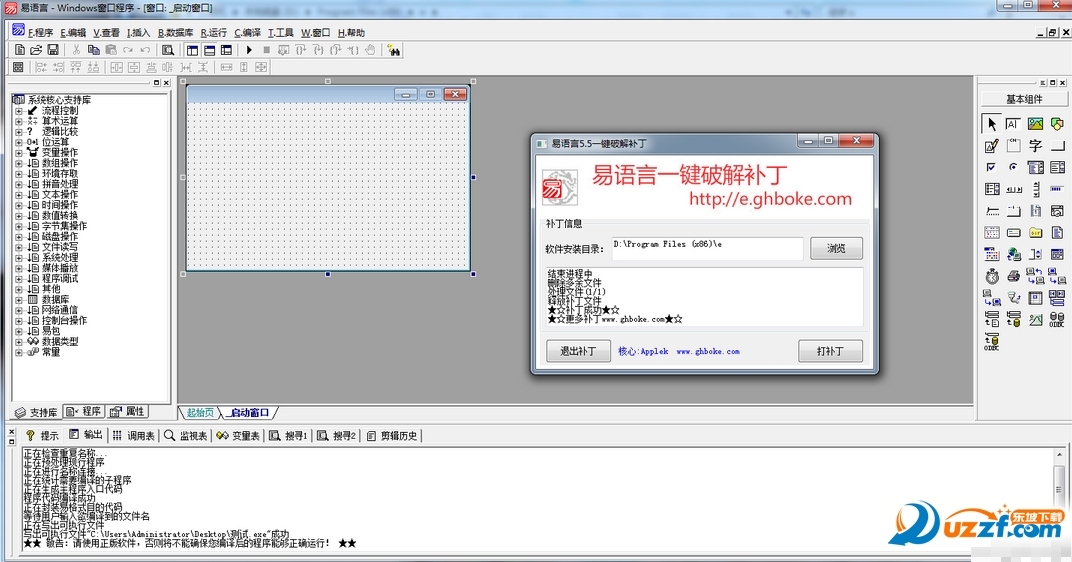The width and height of the screenshot is (1072, 562).
Task: Select the horizontal scrollbar component icon
Action: coord(1013,189)
